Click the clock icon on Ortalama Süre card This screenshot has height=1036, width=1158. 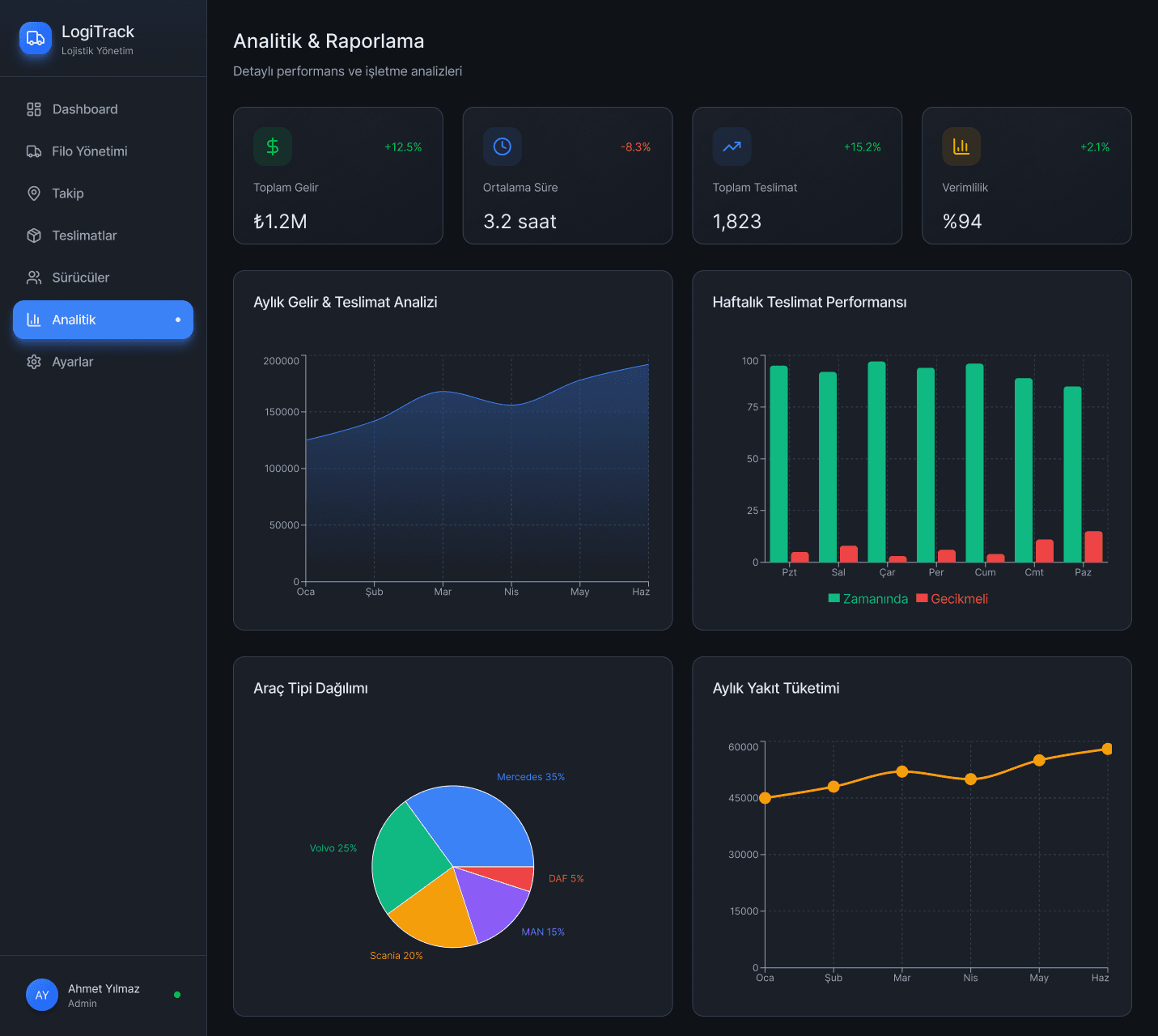[503, 146]
